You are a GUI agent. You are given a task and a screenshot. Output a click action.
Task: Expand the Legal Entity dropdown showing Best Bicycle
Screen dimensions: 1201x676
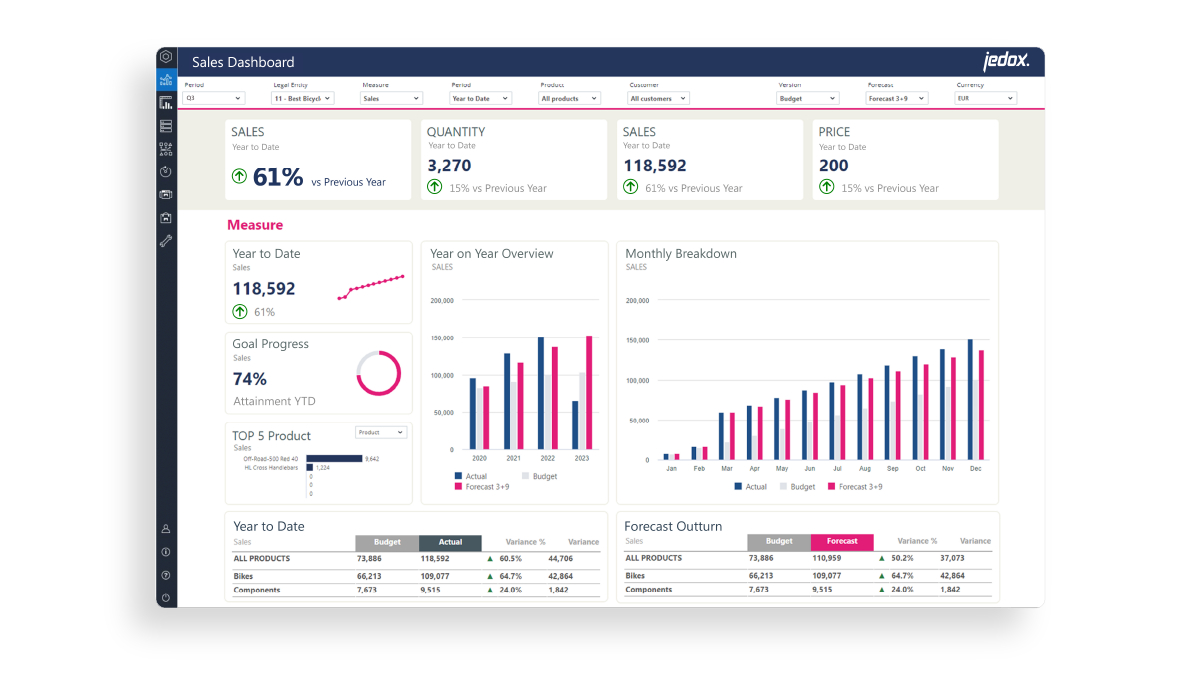(x=304, y=98)
